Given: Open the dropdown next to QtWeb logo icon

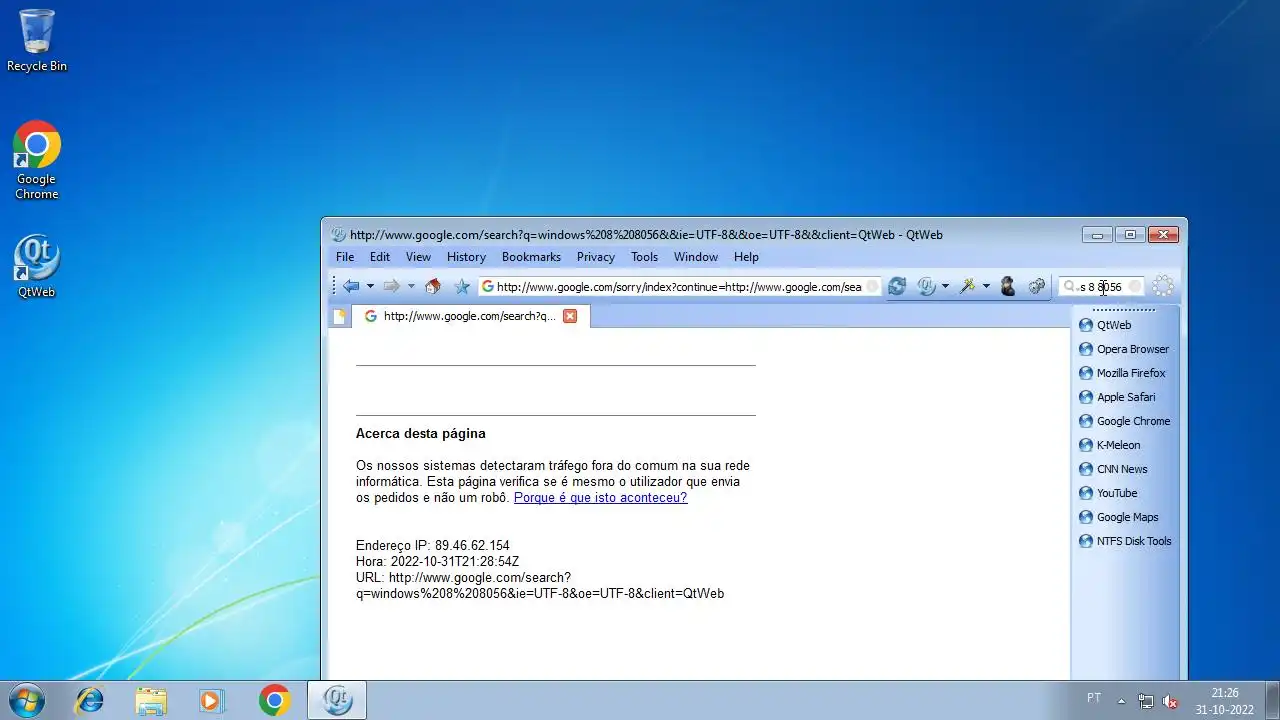Looking at the screenshot, I should 945,286.
